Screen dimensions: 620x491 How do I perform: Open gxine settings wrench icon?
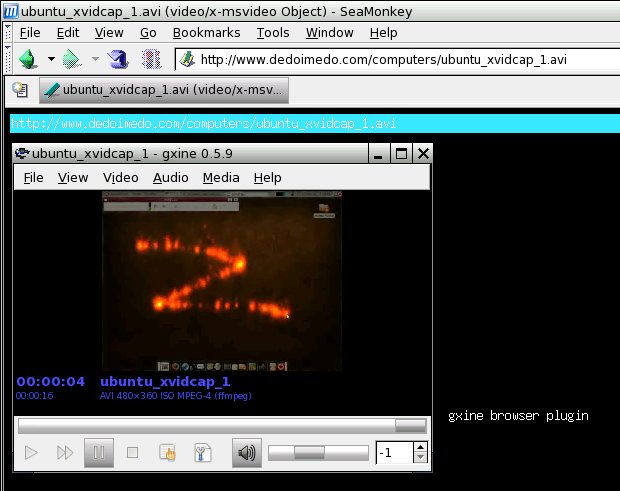203,453
